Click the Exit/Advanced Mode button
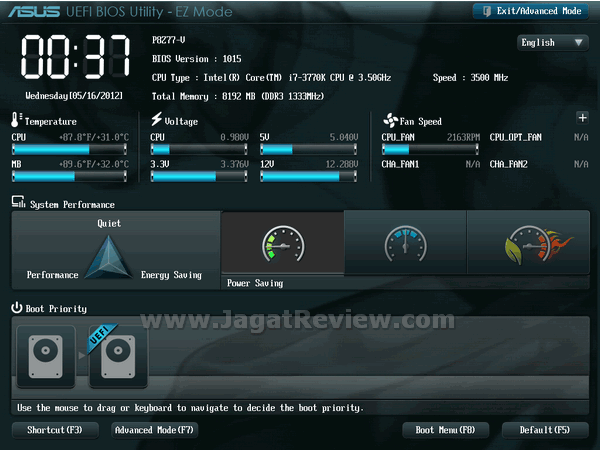600x450 pixels. coord(532,11)
